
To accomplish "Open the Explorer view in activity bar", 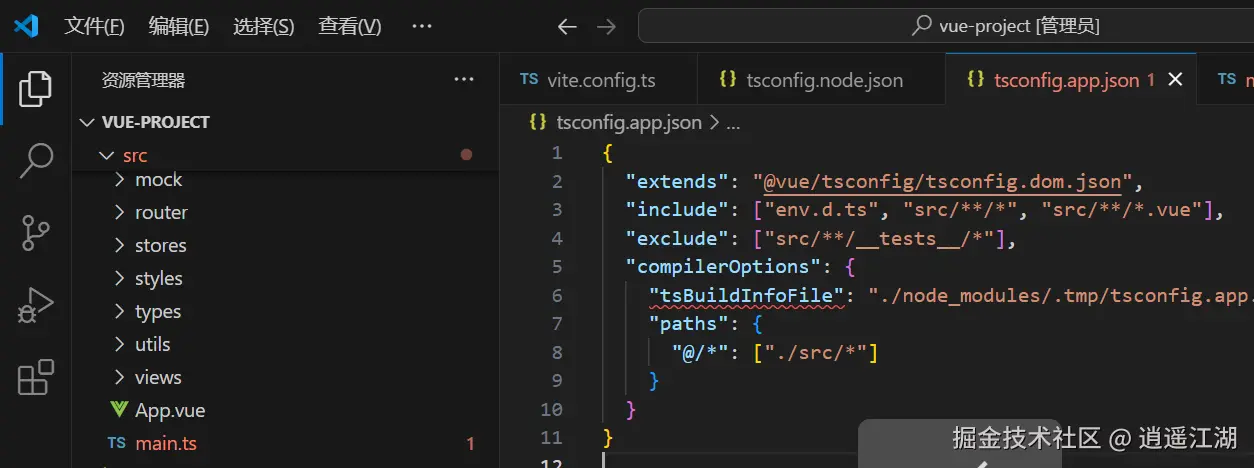I will click(35, 89).
